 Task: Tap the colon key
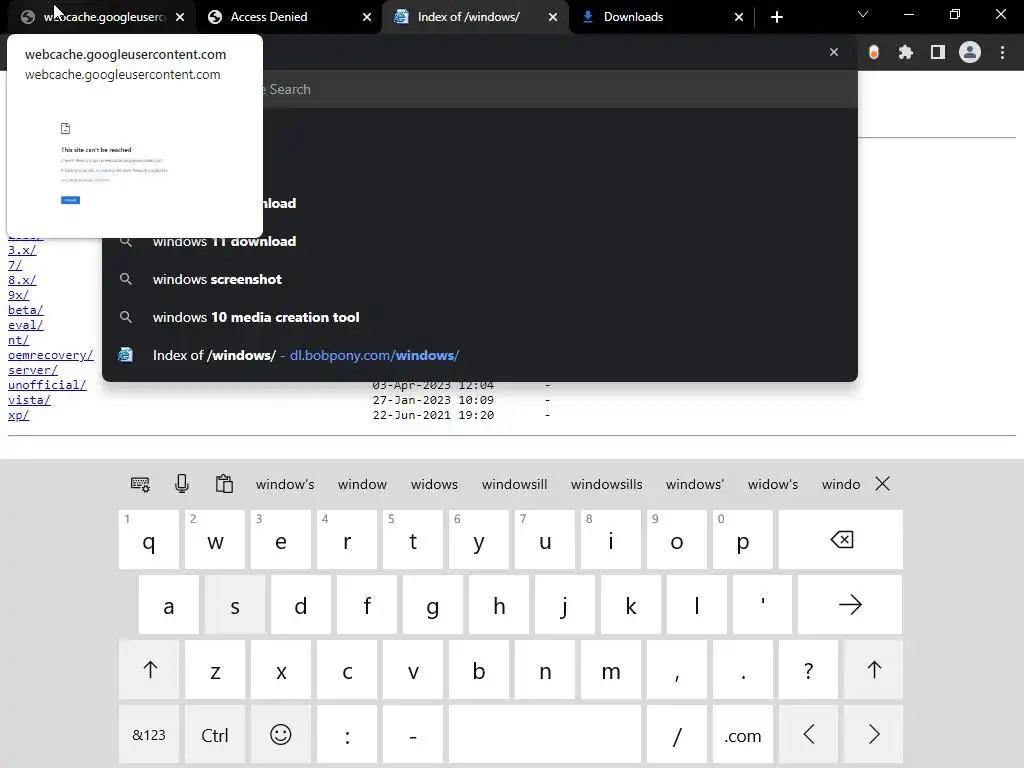[347, 735]
